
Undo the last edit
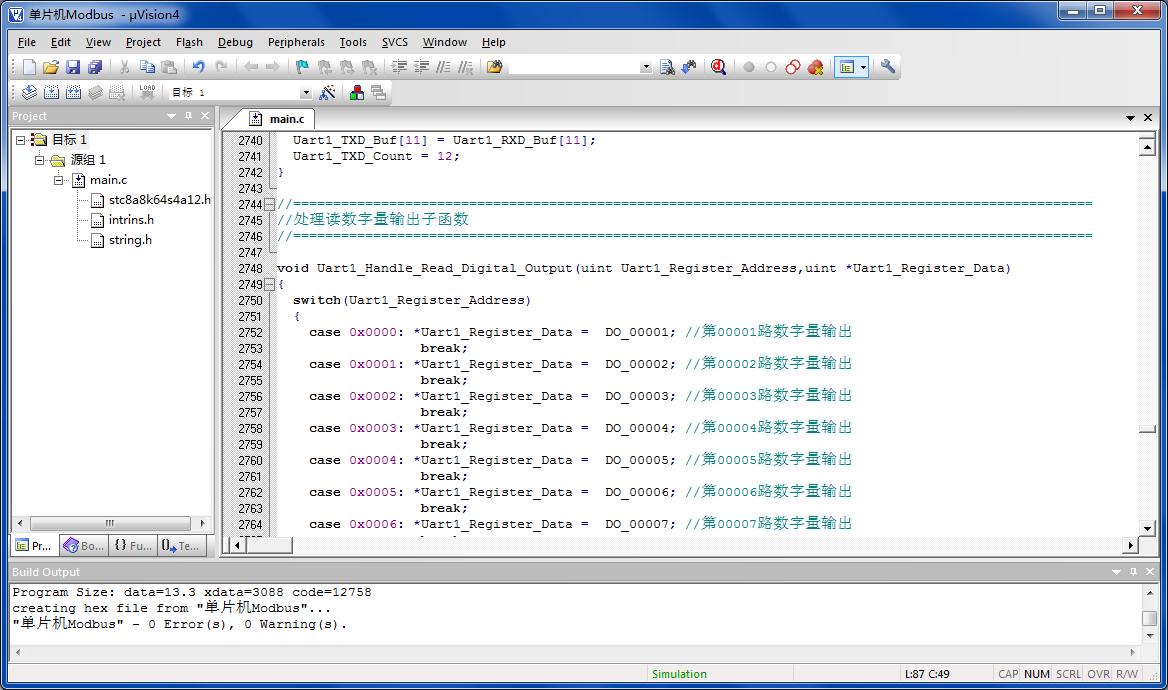pyautogui.click(x=198, y=67)
